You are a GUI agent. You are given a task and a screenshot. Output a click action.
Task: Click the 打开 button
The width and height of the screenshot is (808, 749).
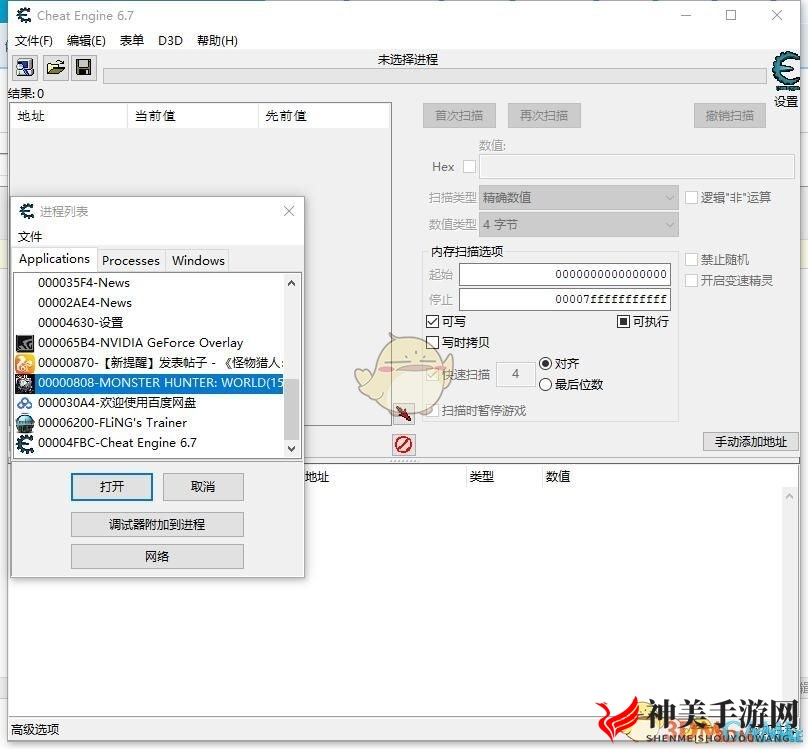[x=112, y=487]
